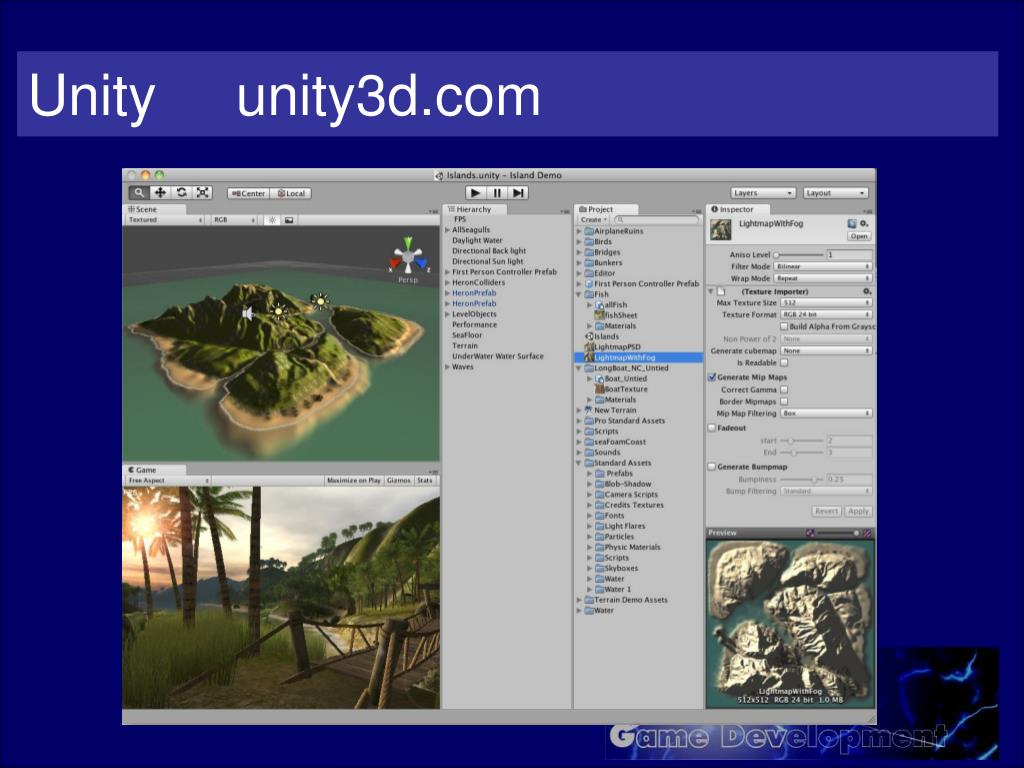Click the scene orientation gizmo
The width and height of the screenshot is (1024, 768).
tap(406, 256)
